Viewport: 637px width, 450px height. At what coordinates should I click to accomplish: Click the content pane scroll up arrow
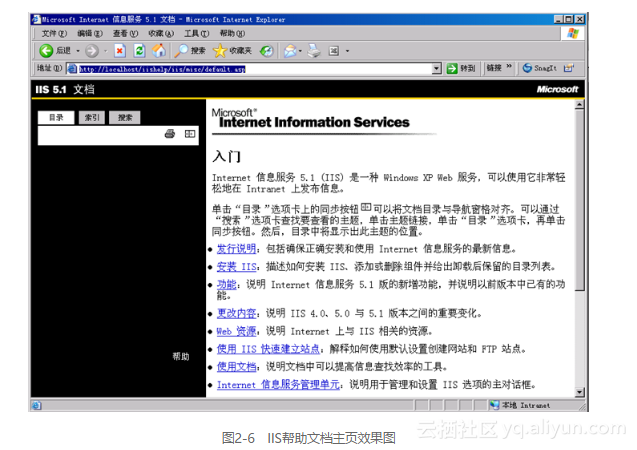pos(580,105)
